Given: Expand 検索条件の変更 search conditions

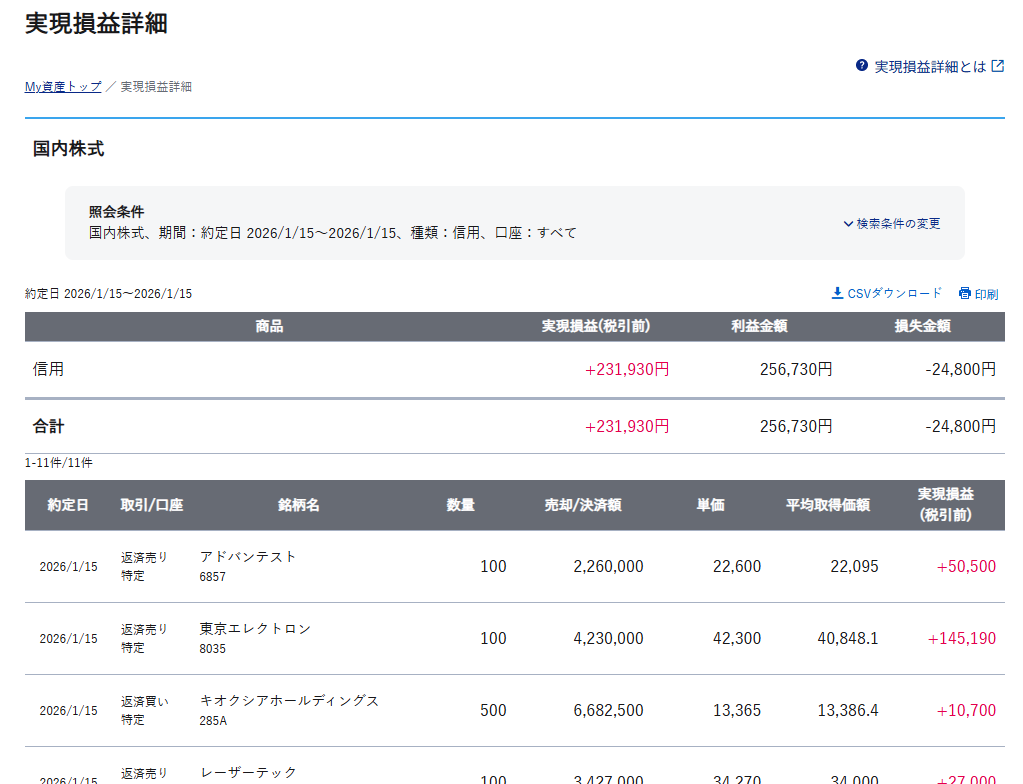Looking at the screenshot, I should coord(898,224).
